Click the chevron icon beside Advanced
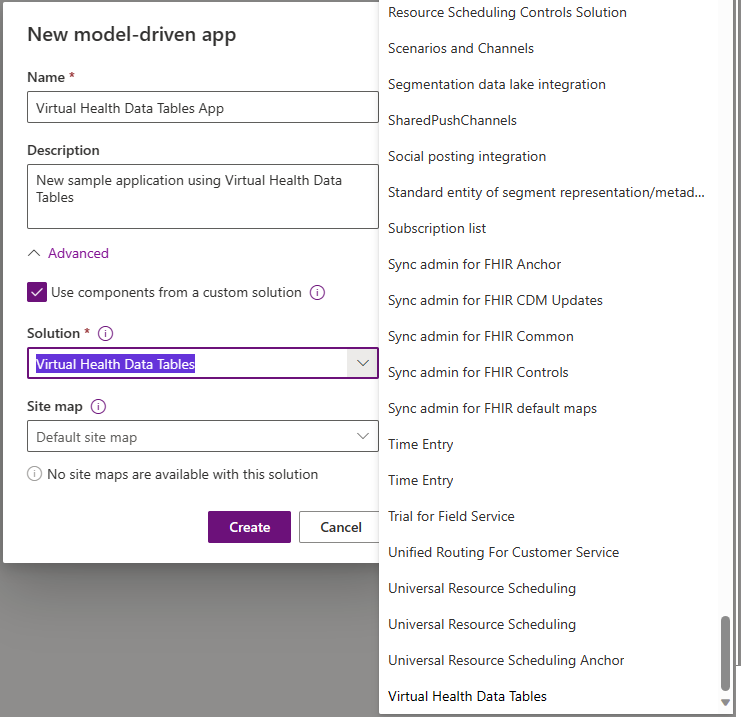The width and height of the screenshot is (741, 717). [x=34, y=253]
